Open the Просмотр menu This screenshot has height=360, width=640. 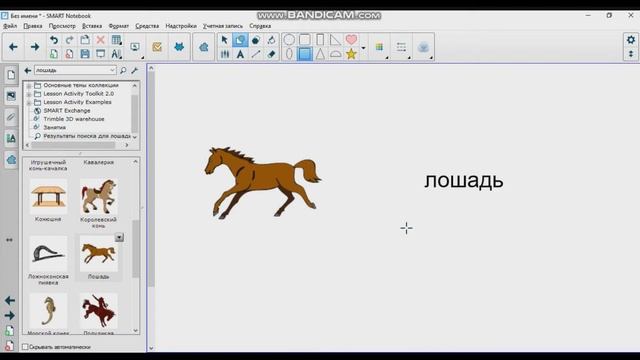pos(62,26)
